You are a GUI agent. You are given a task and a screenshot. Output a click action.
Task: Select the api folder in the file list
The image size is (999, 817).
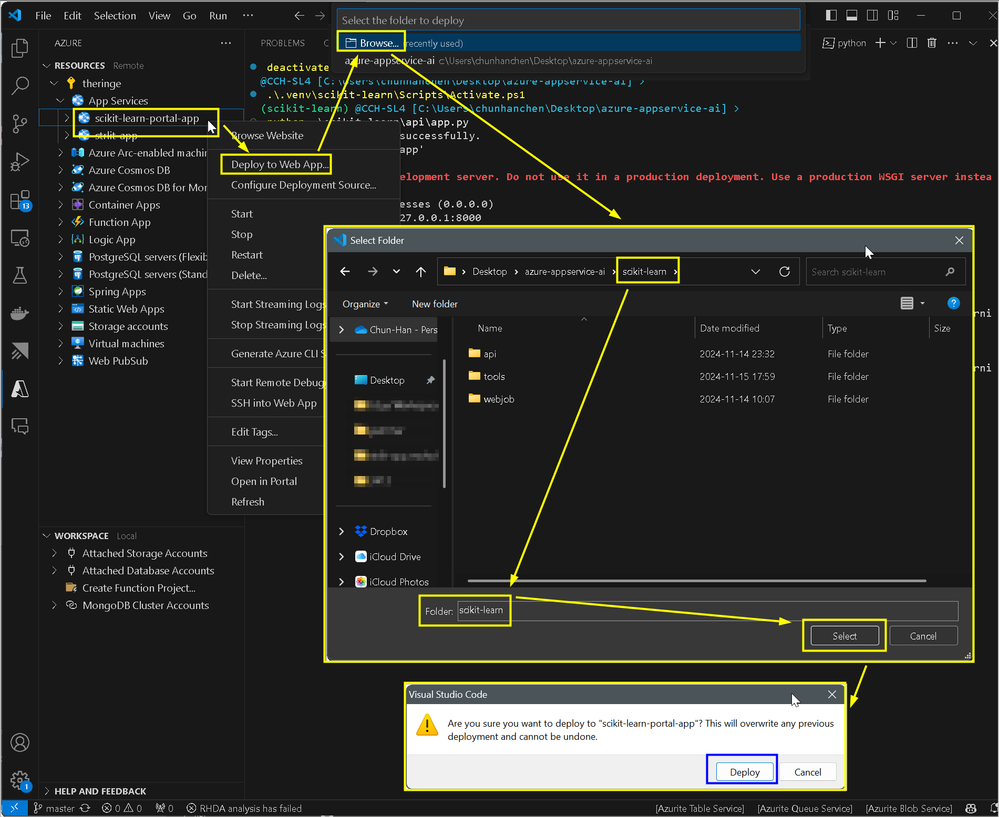point(489,354)
